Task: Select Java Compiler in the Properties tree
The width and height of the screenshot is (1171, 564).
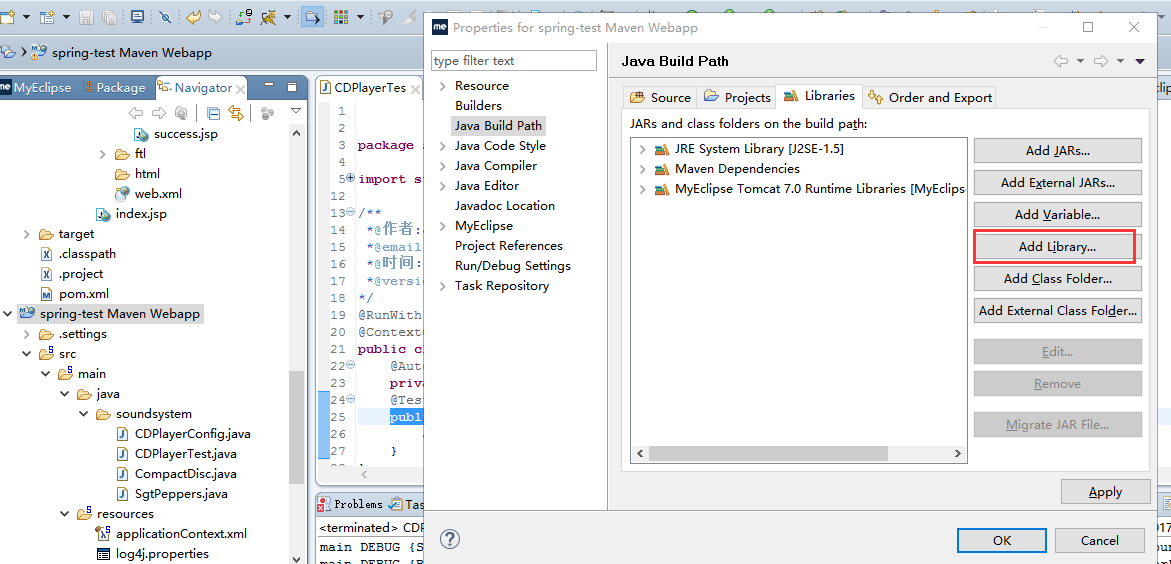Action: click(x=496, y=166)
